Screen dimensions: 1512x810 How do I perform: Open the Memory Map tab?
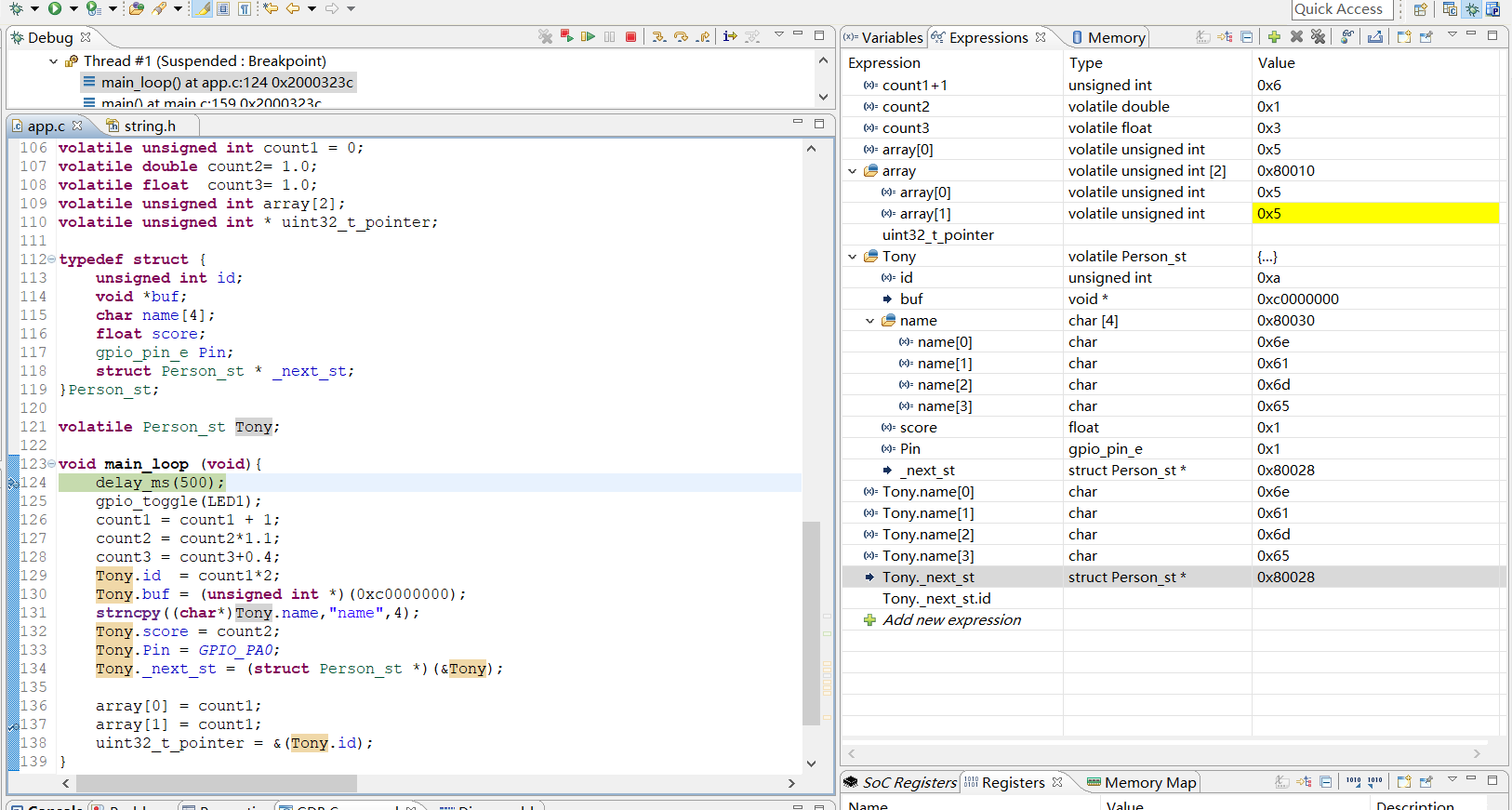1142,783
